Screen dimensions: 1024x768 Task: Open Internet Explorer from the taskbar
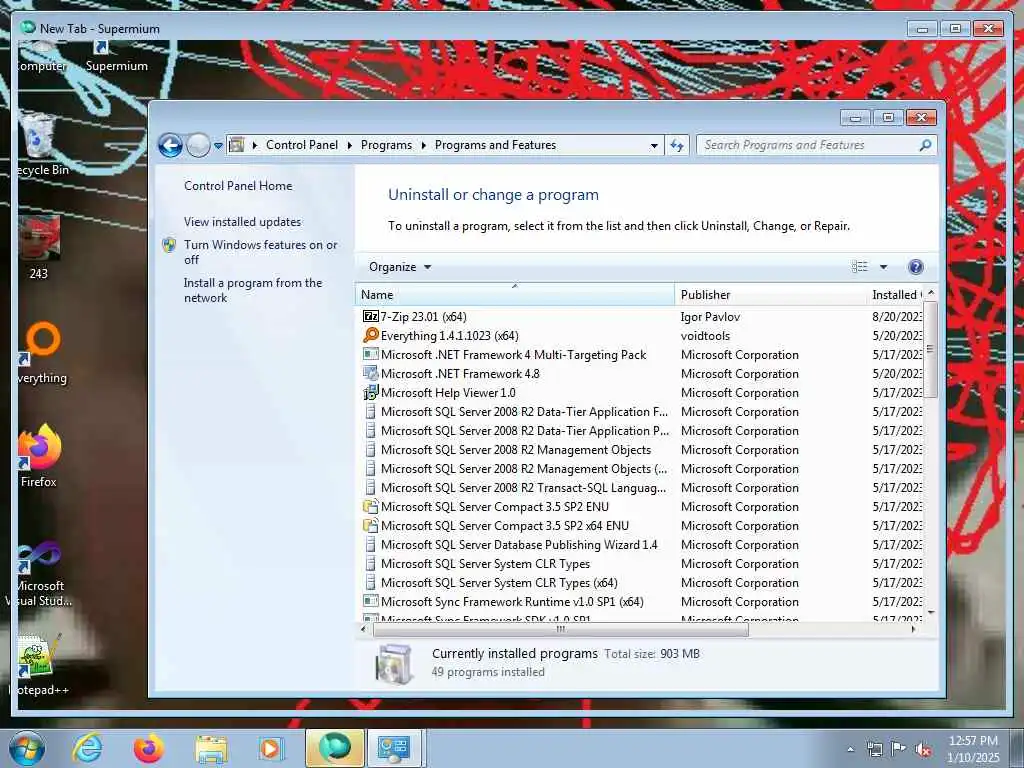coord(88,749)
